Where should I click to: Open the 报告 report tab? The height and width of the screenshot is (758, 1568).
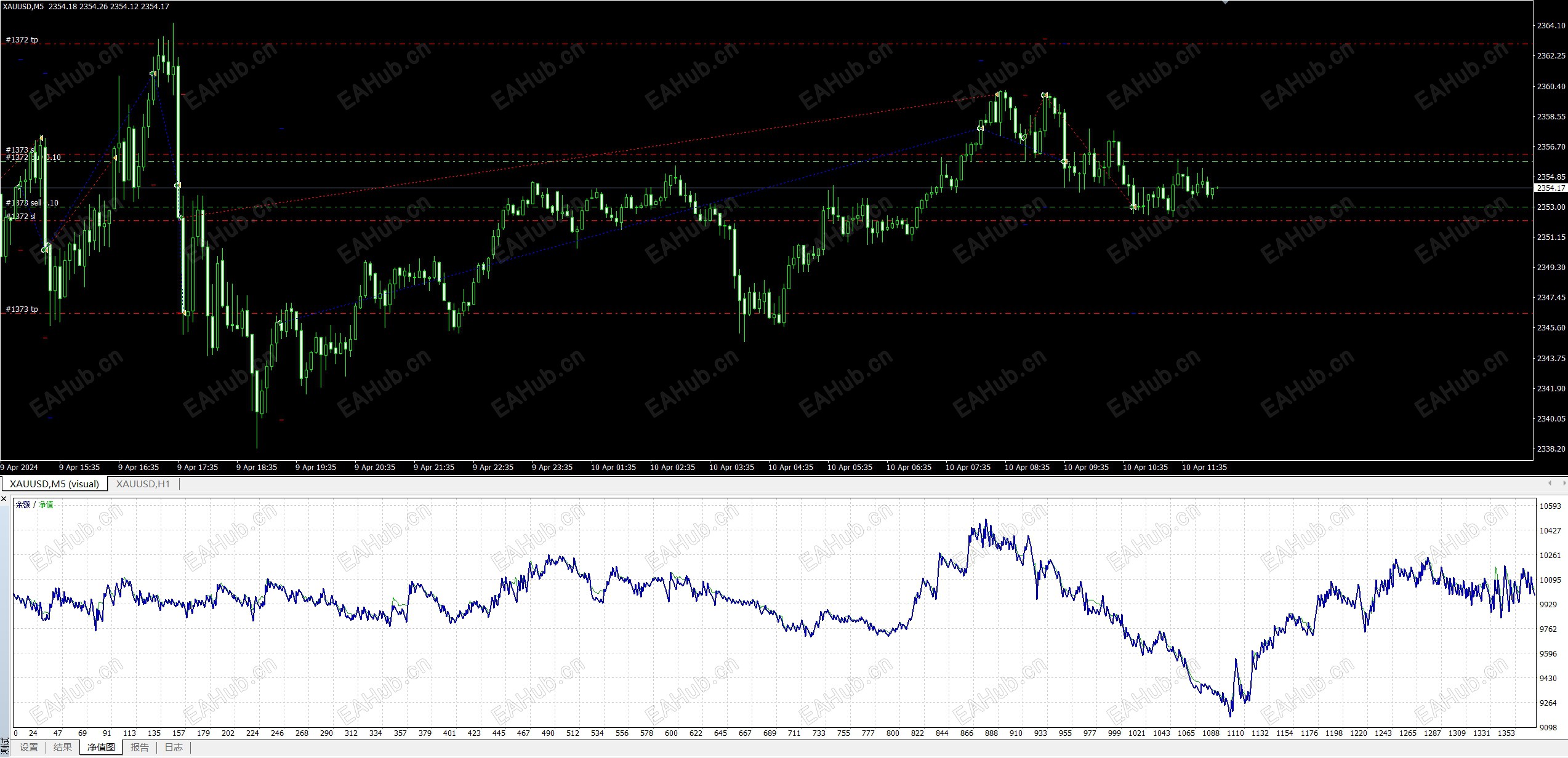[x=140, y=747]
